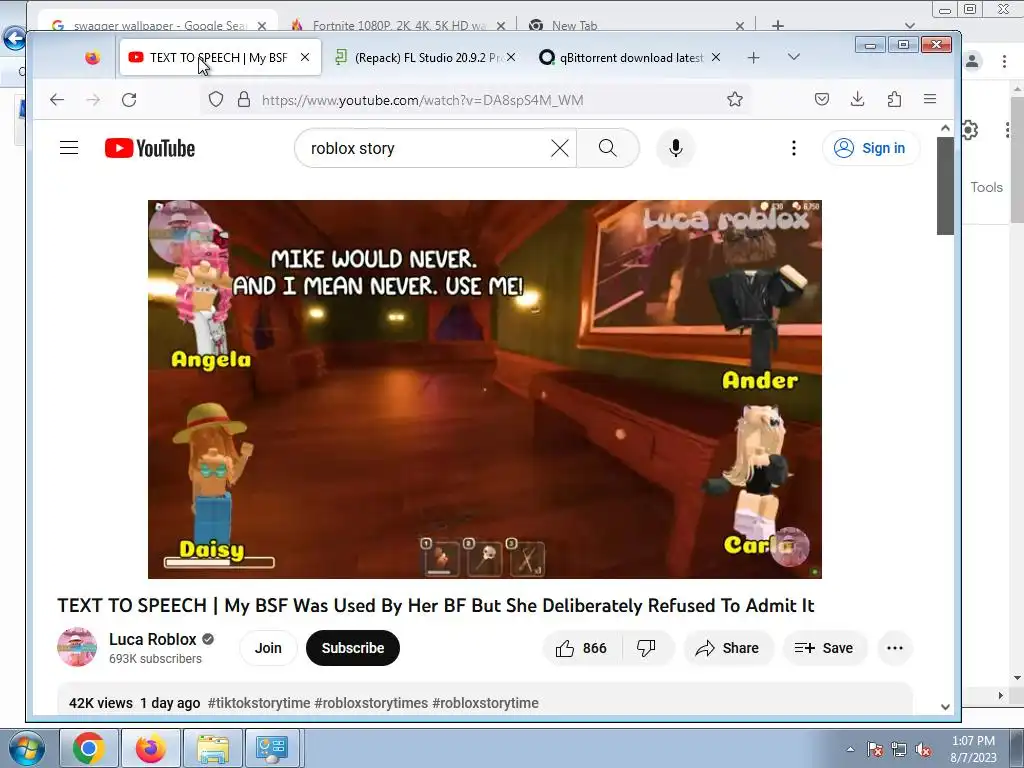Click muted volume tray icon
This screenshot has width=1024, height=768.
tap(923, 749)
